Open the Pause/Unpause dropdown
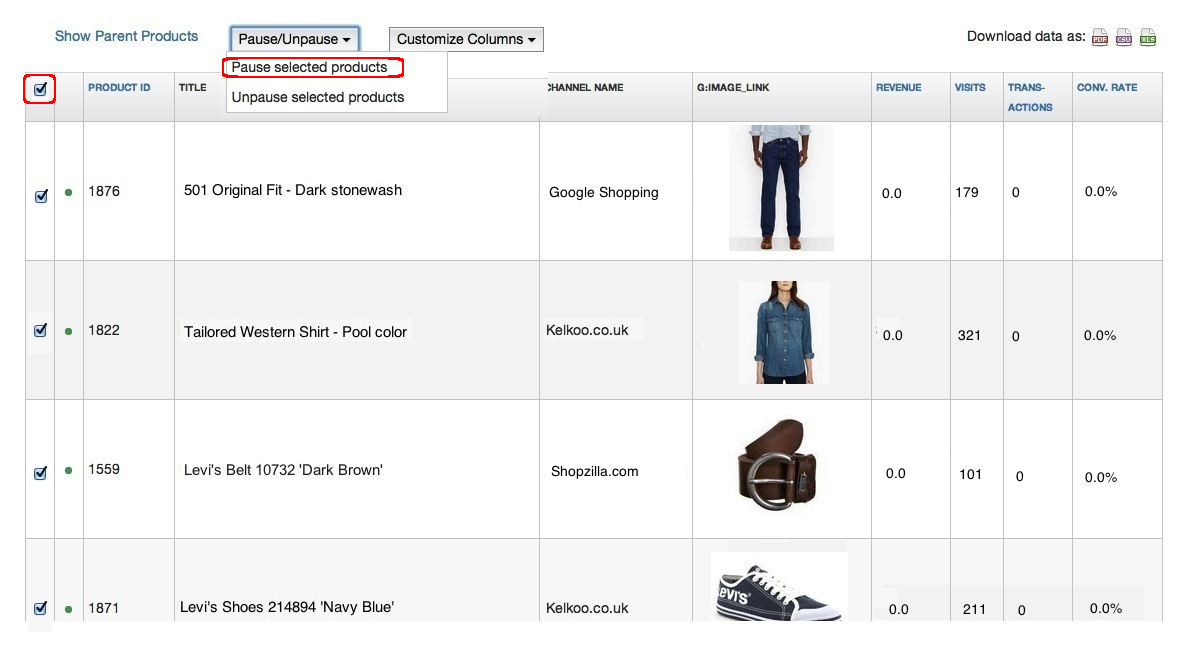 tap(294, 39)
